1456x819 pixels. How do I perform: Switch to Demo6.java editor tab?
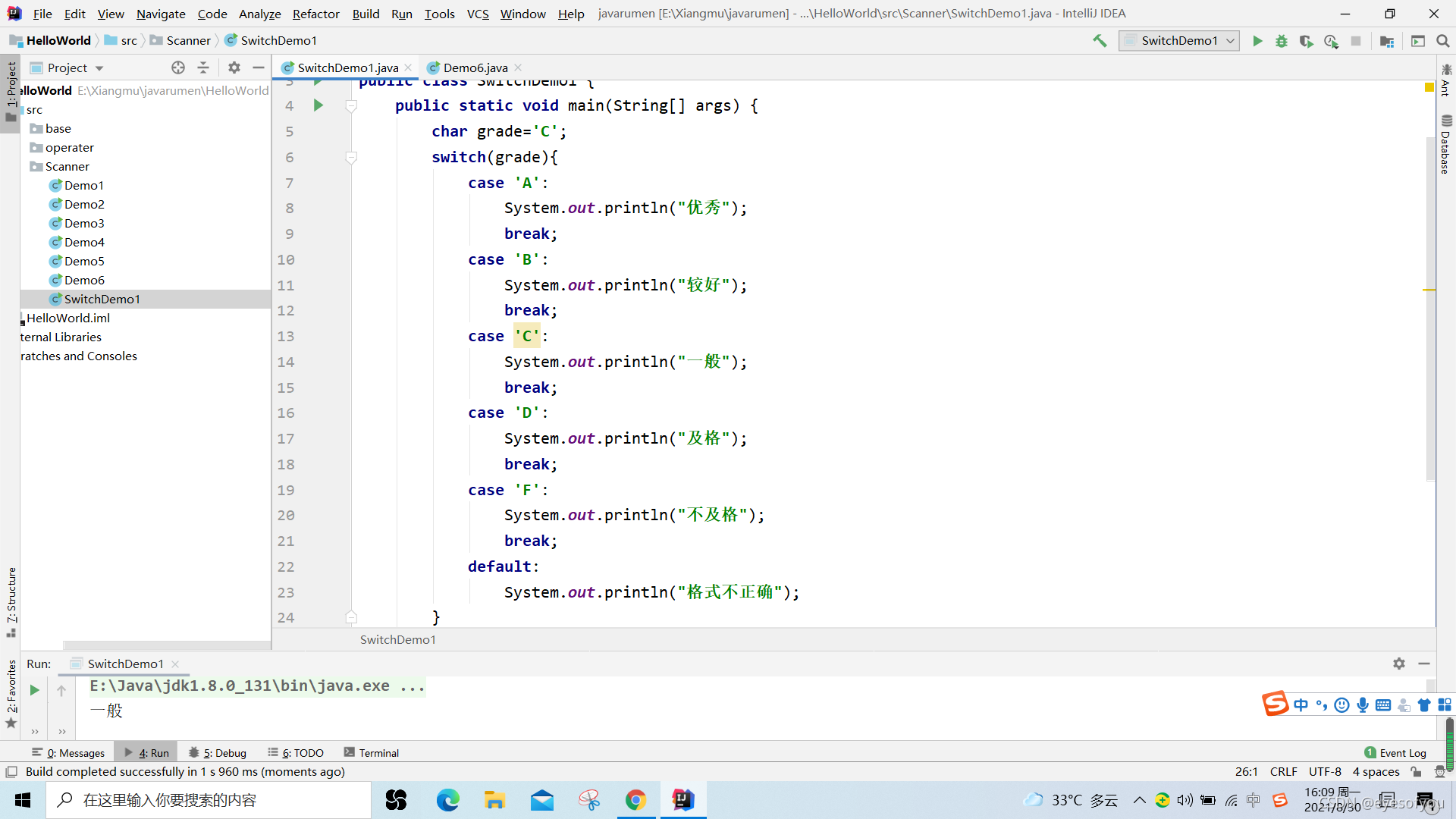(x=475, y=67)
